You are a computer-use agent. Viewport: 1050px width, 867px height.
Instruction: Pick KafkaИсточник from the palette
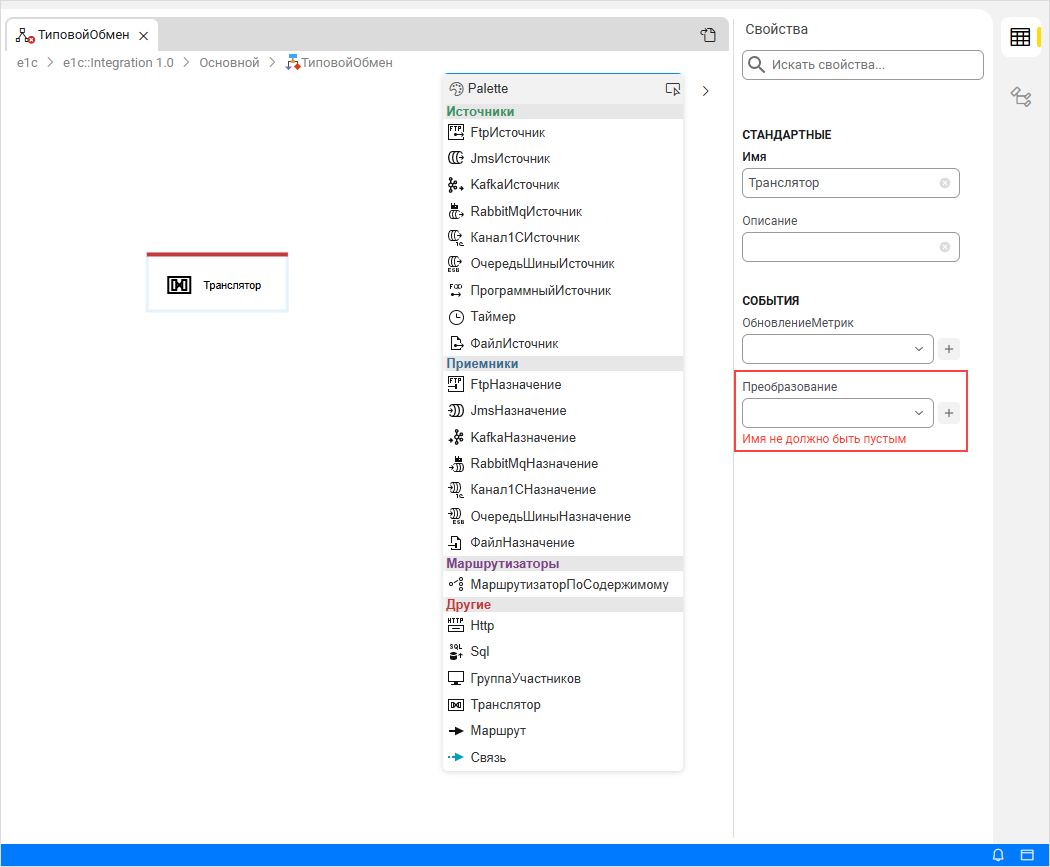coord(514,185)
